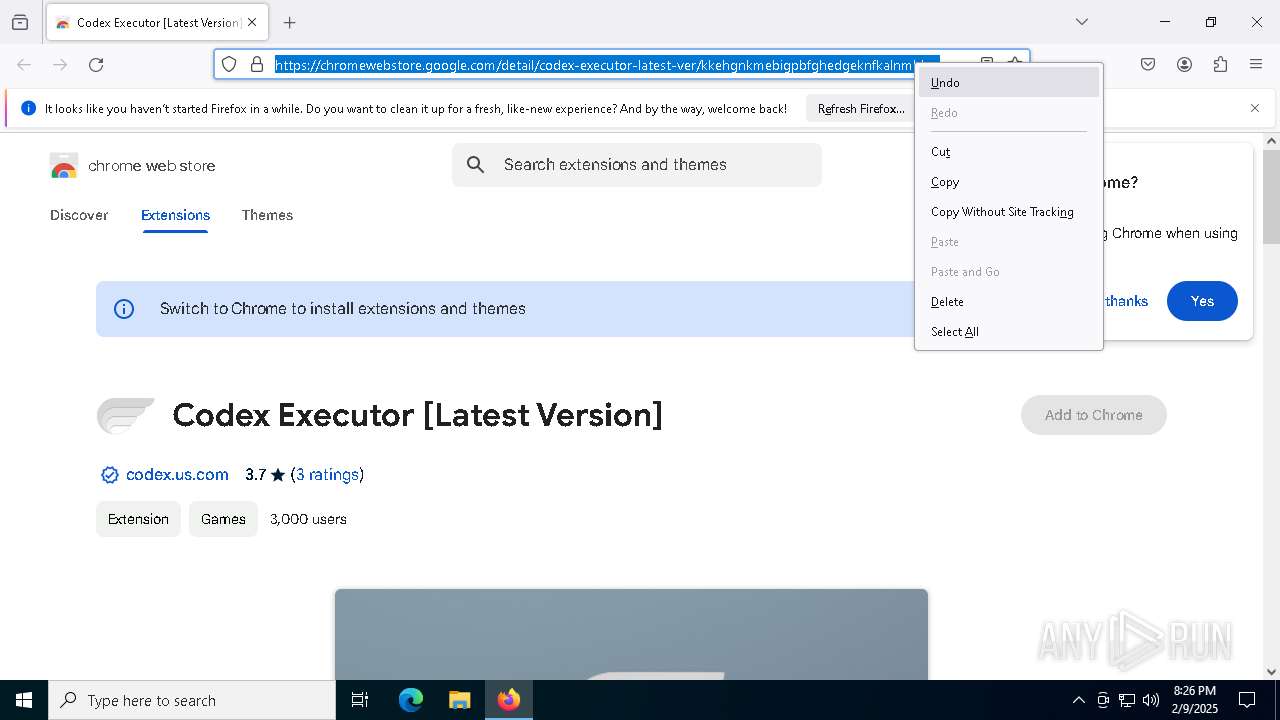This screenshot has width=1280, height=720.
Task: Click the verified badge beside codex.us.com
Action: click(x=110, y=475)
